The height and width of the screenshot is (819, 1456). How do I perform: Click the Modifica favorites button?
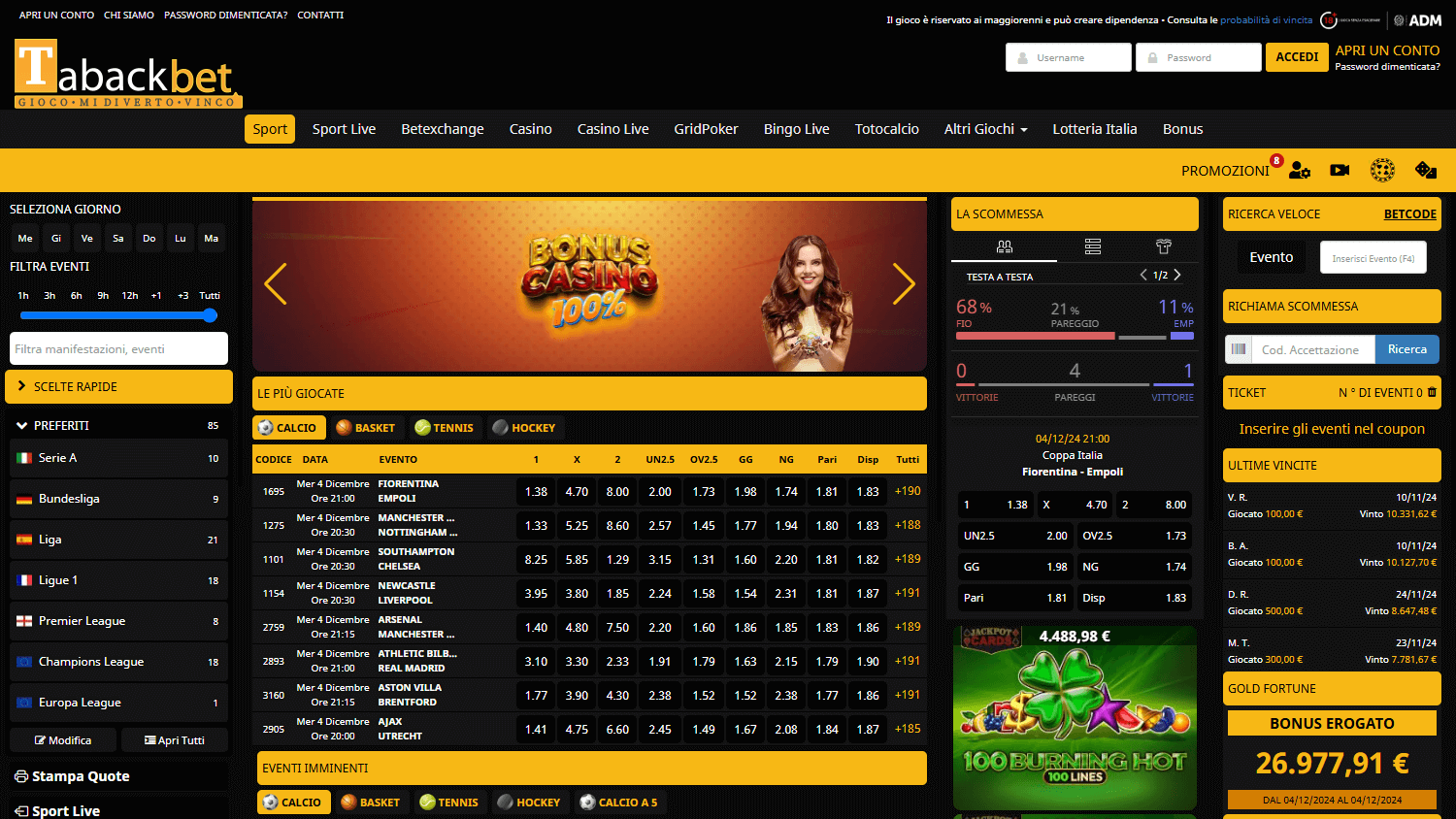pyautogui.click(x=63, y=739)
